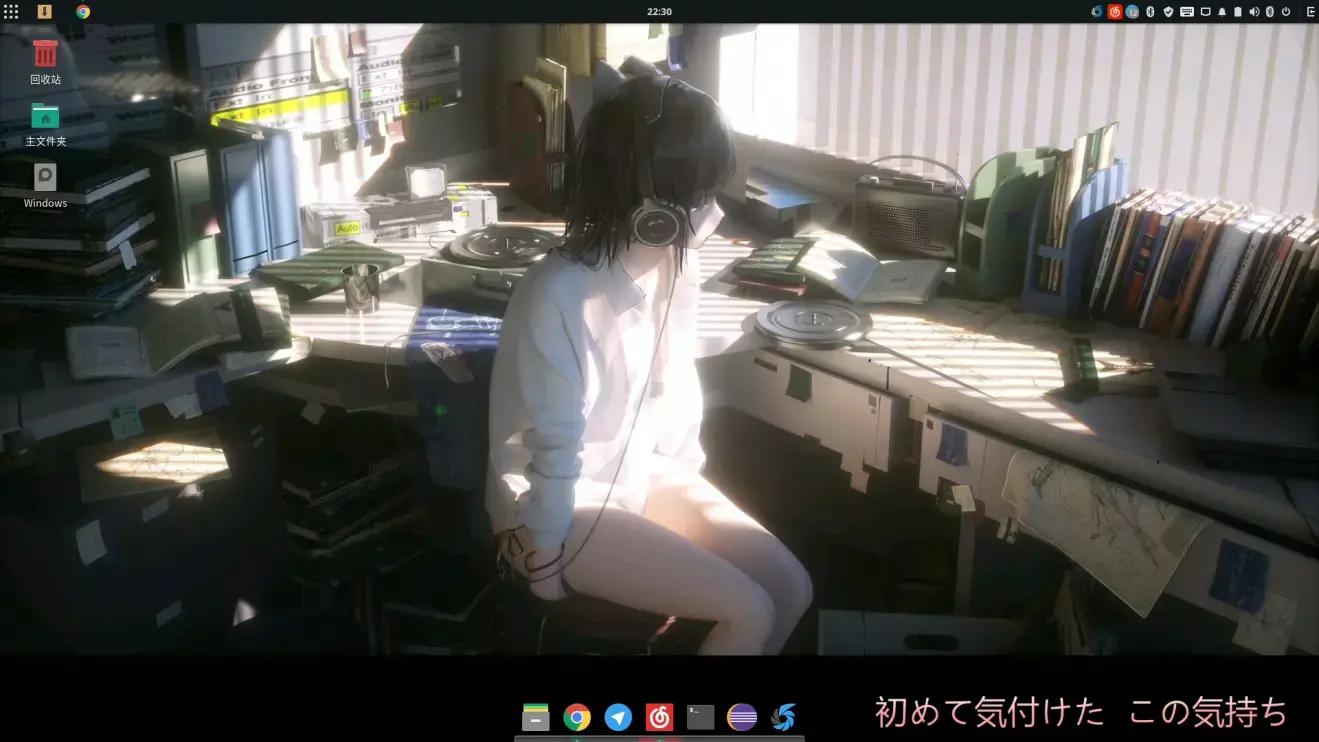Click the security shield icon in the tray
Image resolution: width=1319 pixels, height=742 pixels.
pyautogui.click(x=1169, y=11)
